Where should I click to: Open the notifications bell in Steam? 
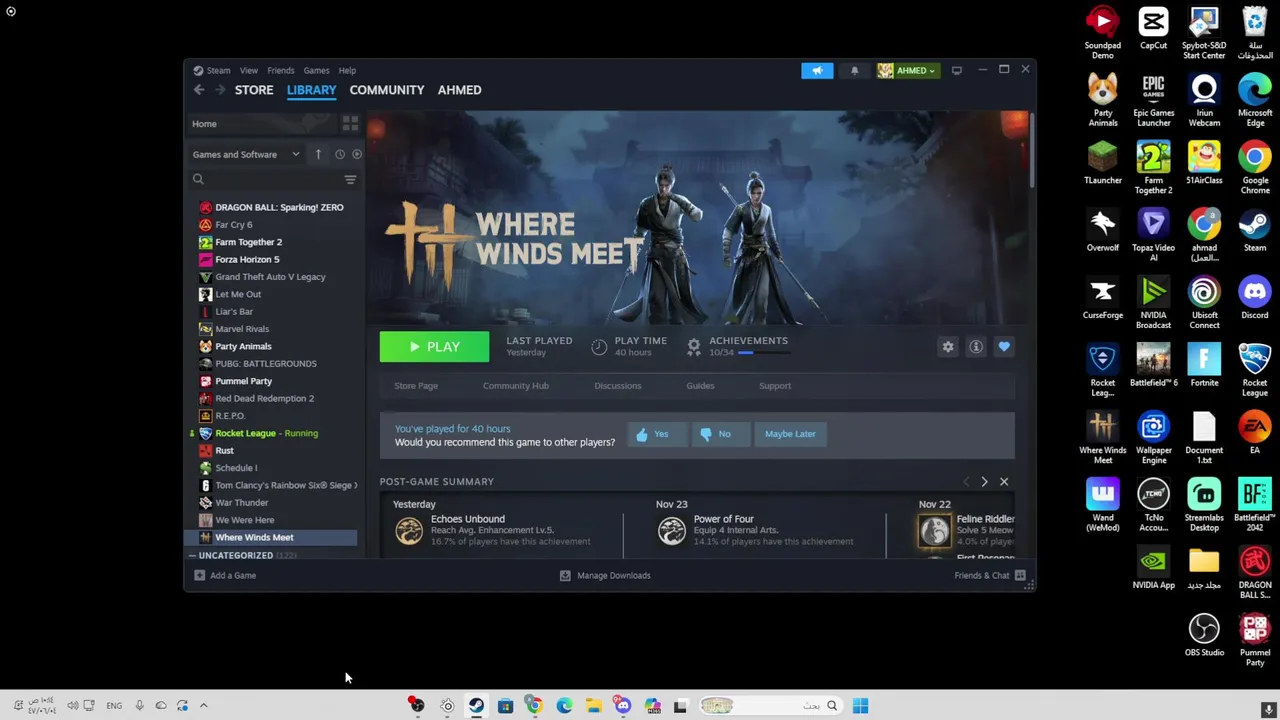point(854,70)
